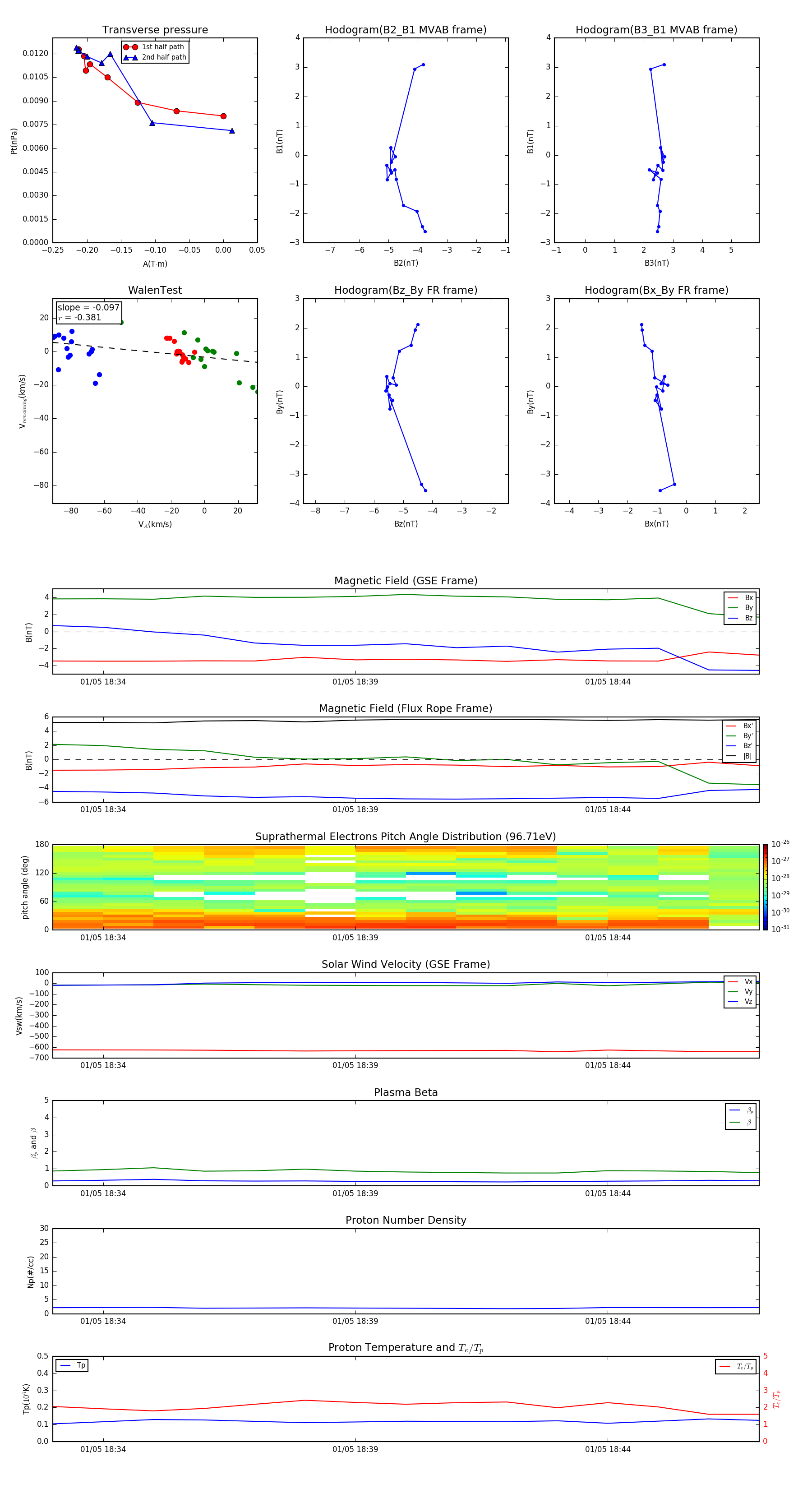
Task: Click the "pitch angle (deg)" y-axis label
Action: (25, 887)
